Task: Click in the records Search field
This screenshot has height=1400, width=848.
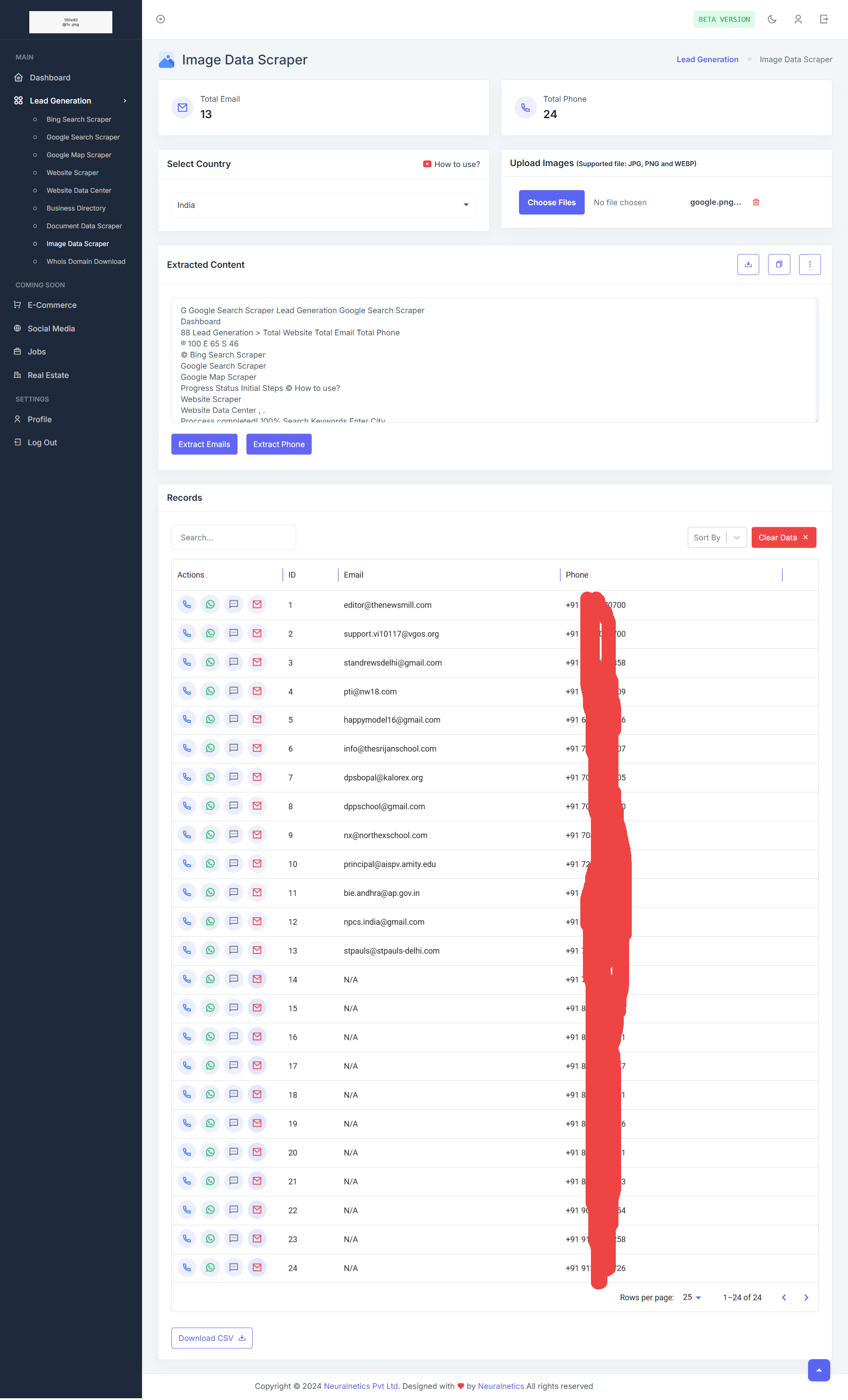Action: 234,537
